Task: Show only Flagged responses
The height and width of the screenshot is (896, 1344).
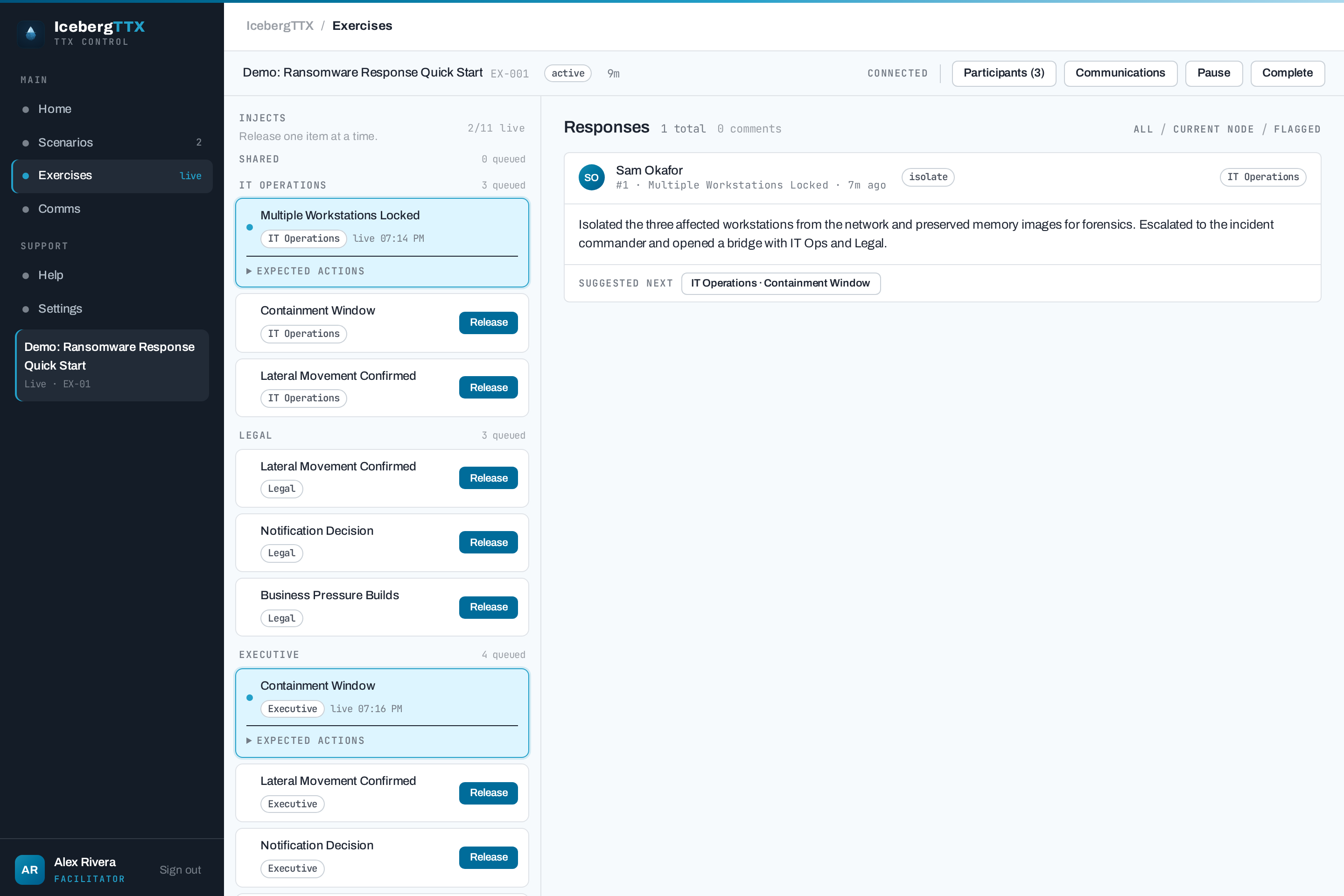Action: tap(1297, 129)
